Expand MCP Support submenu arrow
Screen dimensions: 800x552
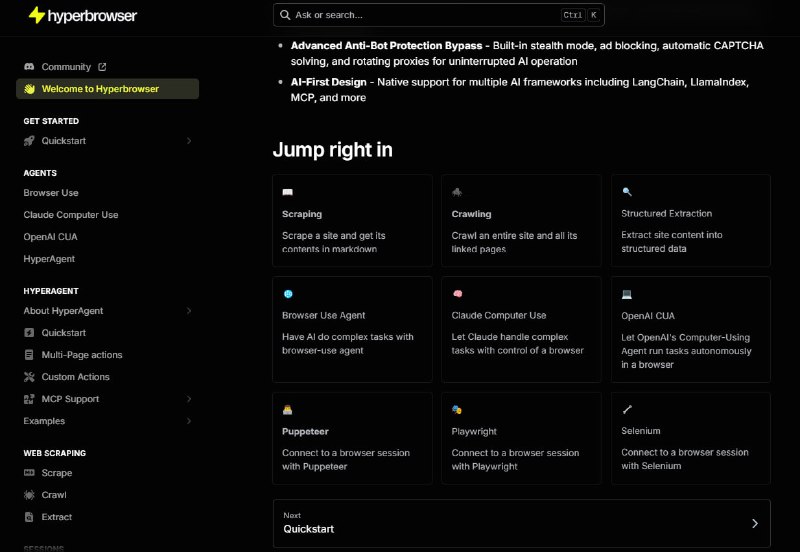click(x=189, y=399)
